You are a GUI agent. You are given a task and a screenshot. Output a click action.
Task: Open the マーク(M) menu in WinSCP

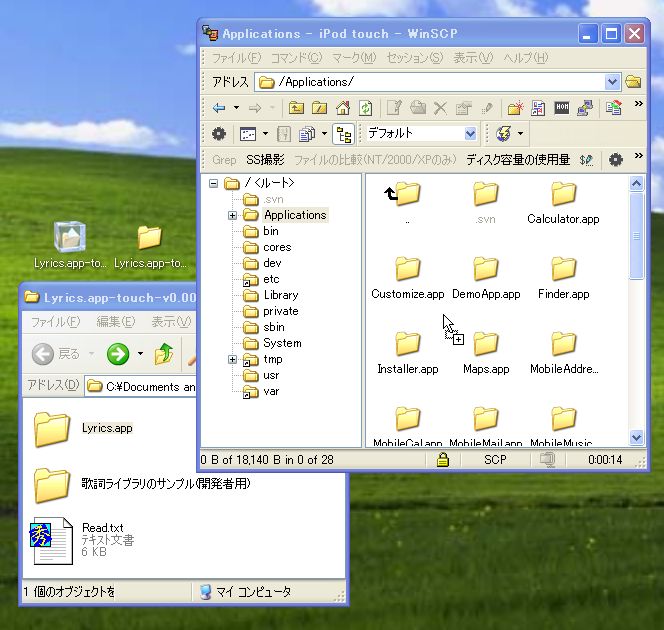(354, 58)
